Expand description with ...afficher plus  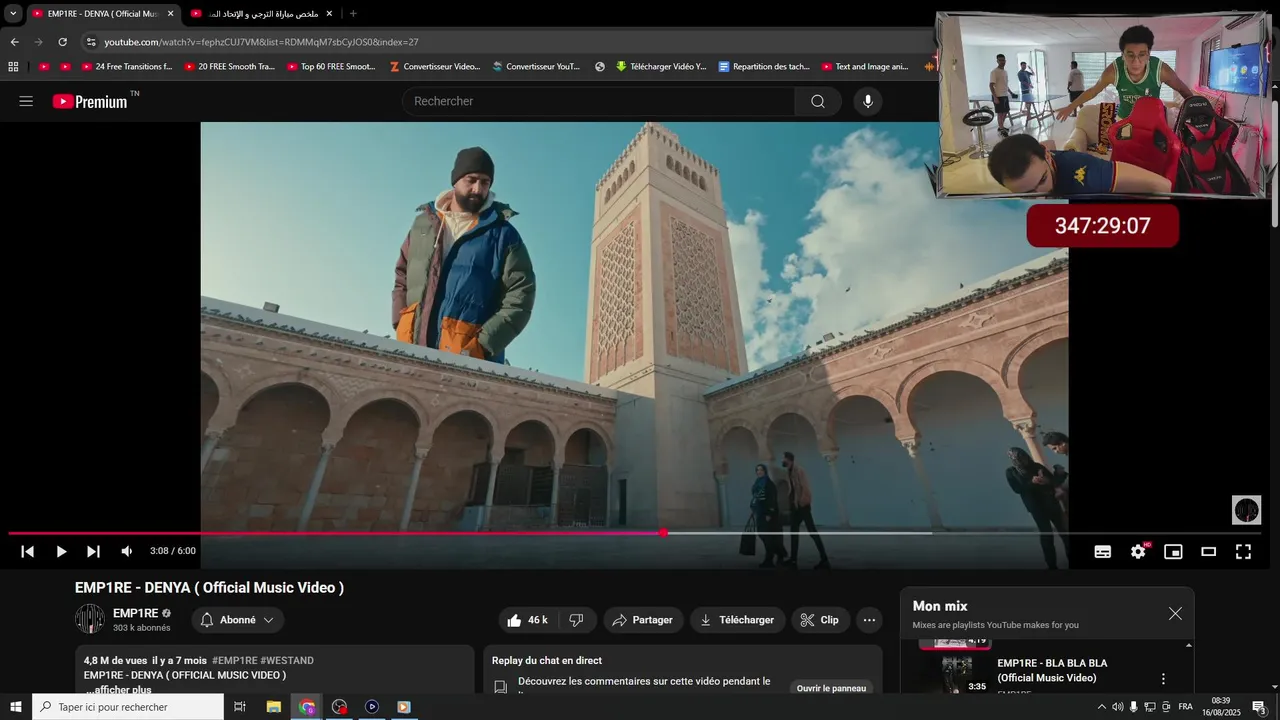(118, 689)
